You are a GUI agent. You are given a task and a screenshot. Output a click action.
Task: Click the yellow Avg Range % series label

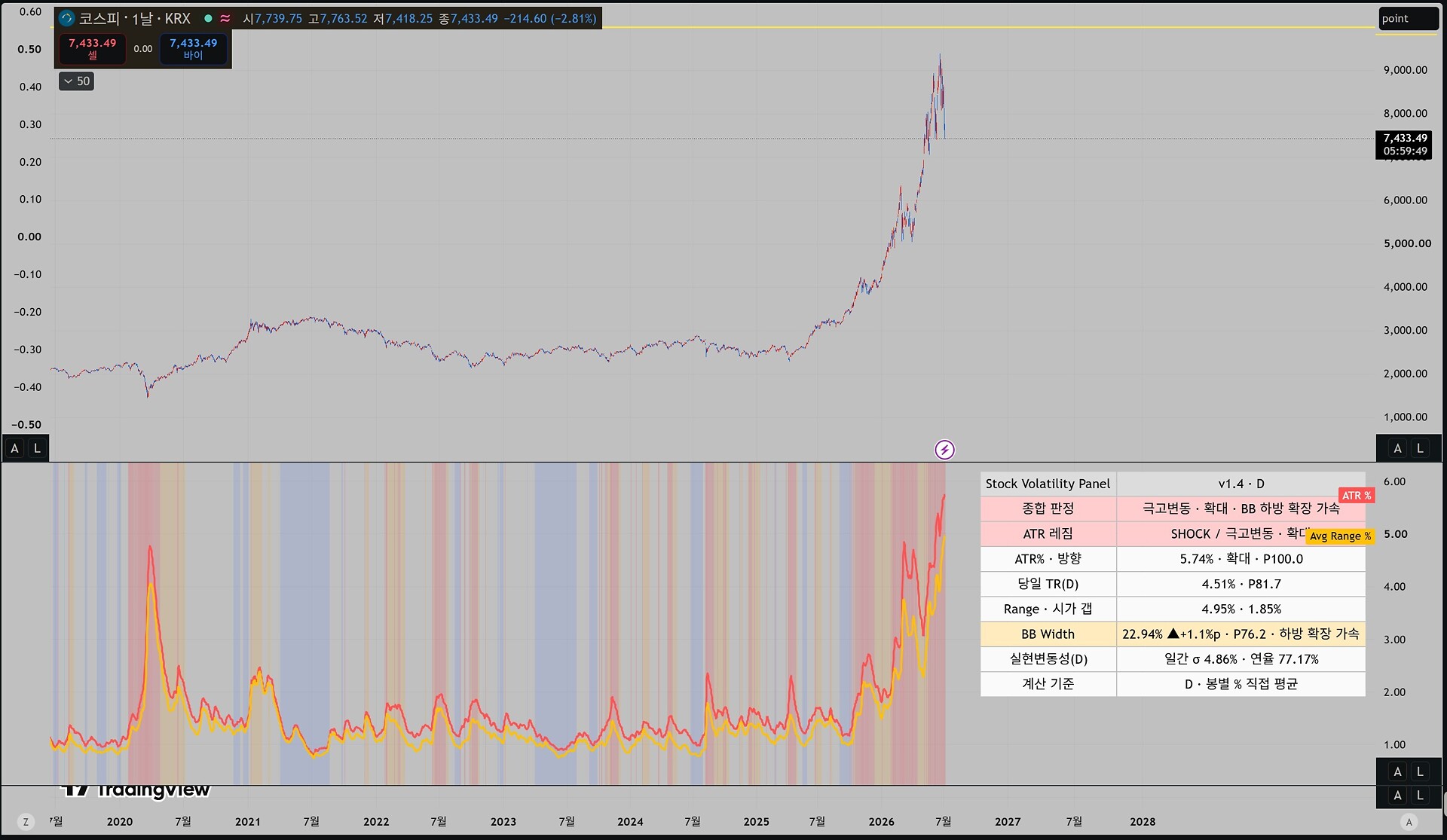tap(1341, 536)
